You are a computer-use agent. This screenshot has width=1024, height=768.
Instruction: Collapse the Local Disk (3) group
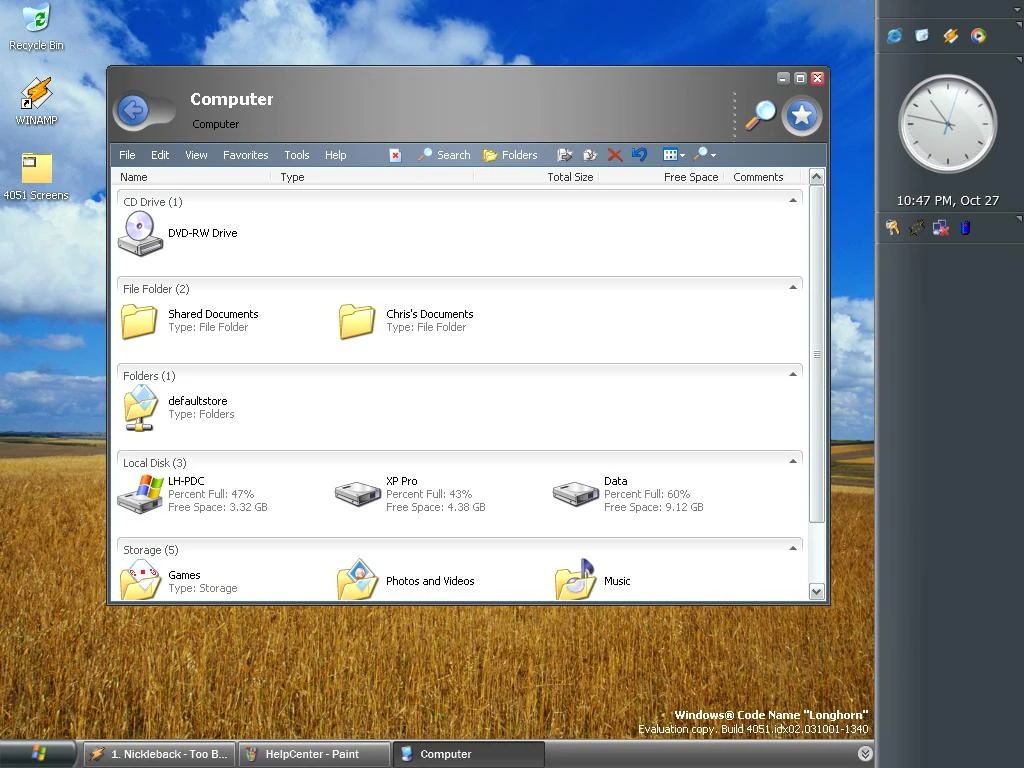click(x=793, y=460)
